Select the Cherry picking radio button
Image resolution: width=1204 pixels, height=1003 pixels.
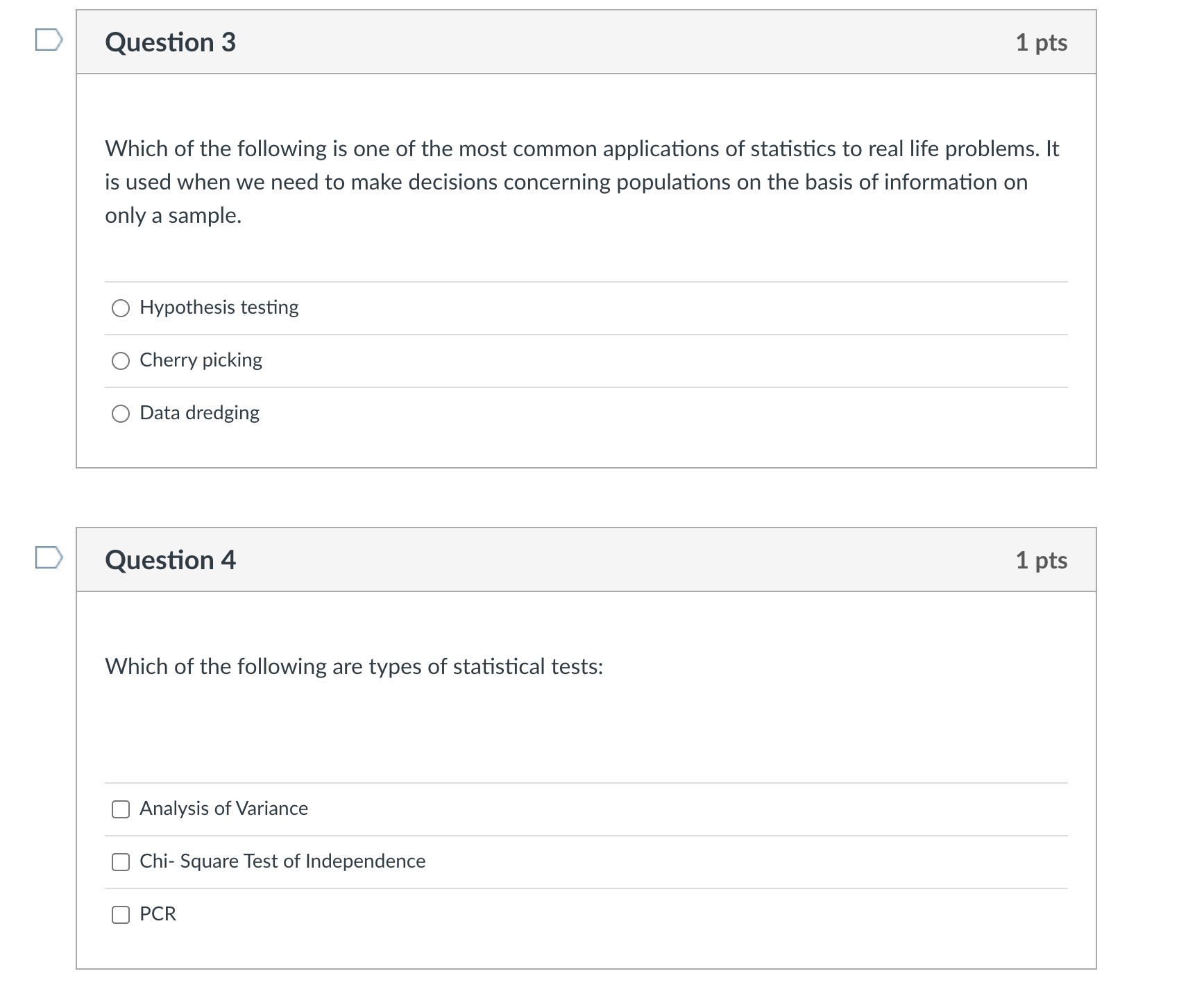pyautogui.click(x=121, y=360)
